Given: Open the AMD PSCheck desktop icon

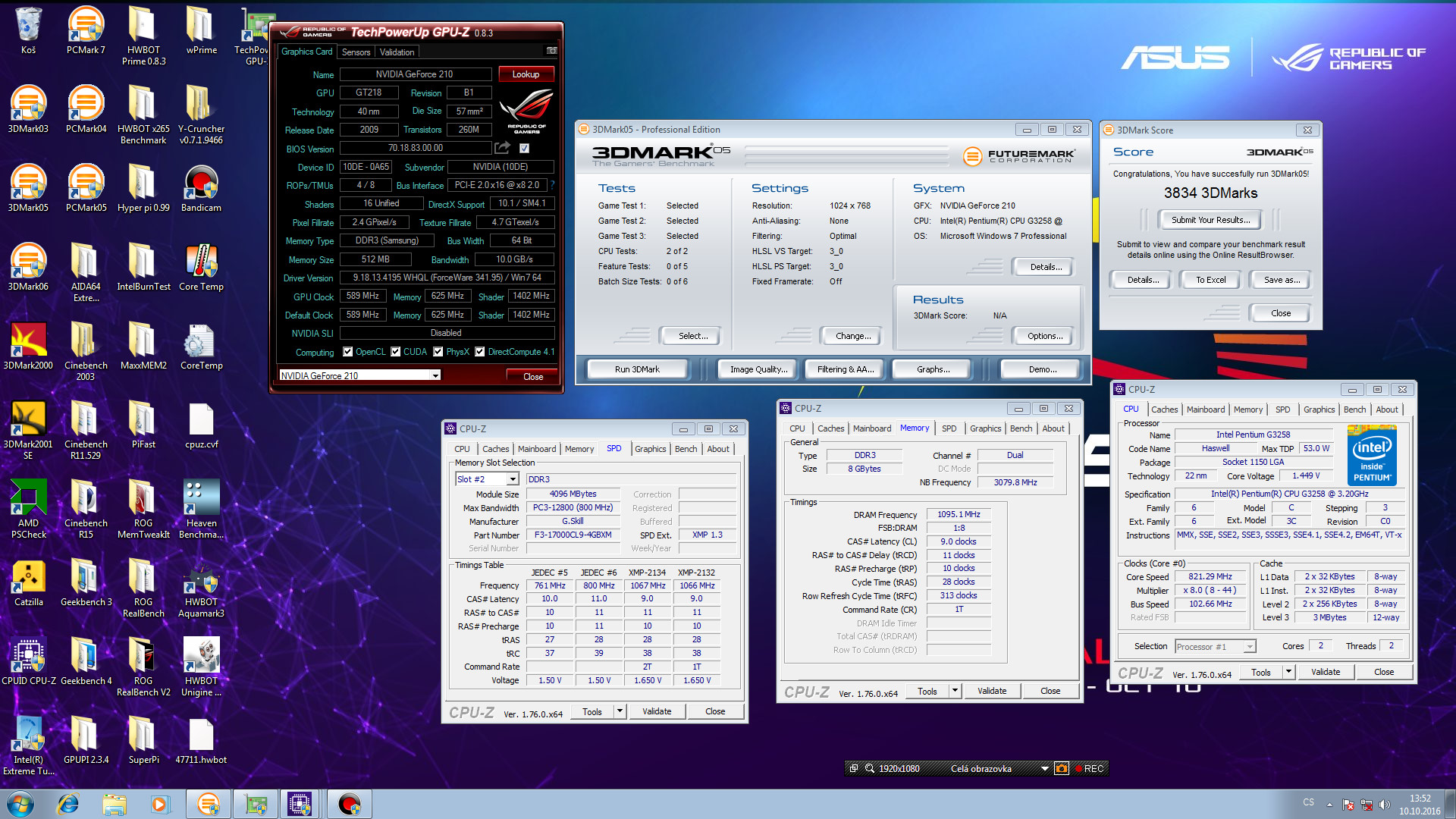Looking at the screenshot, I should 28,509.
